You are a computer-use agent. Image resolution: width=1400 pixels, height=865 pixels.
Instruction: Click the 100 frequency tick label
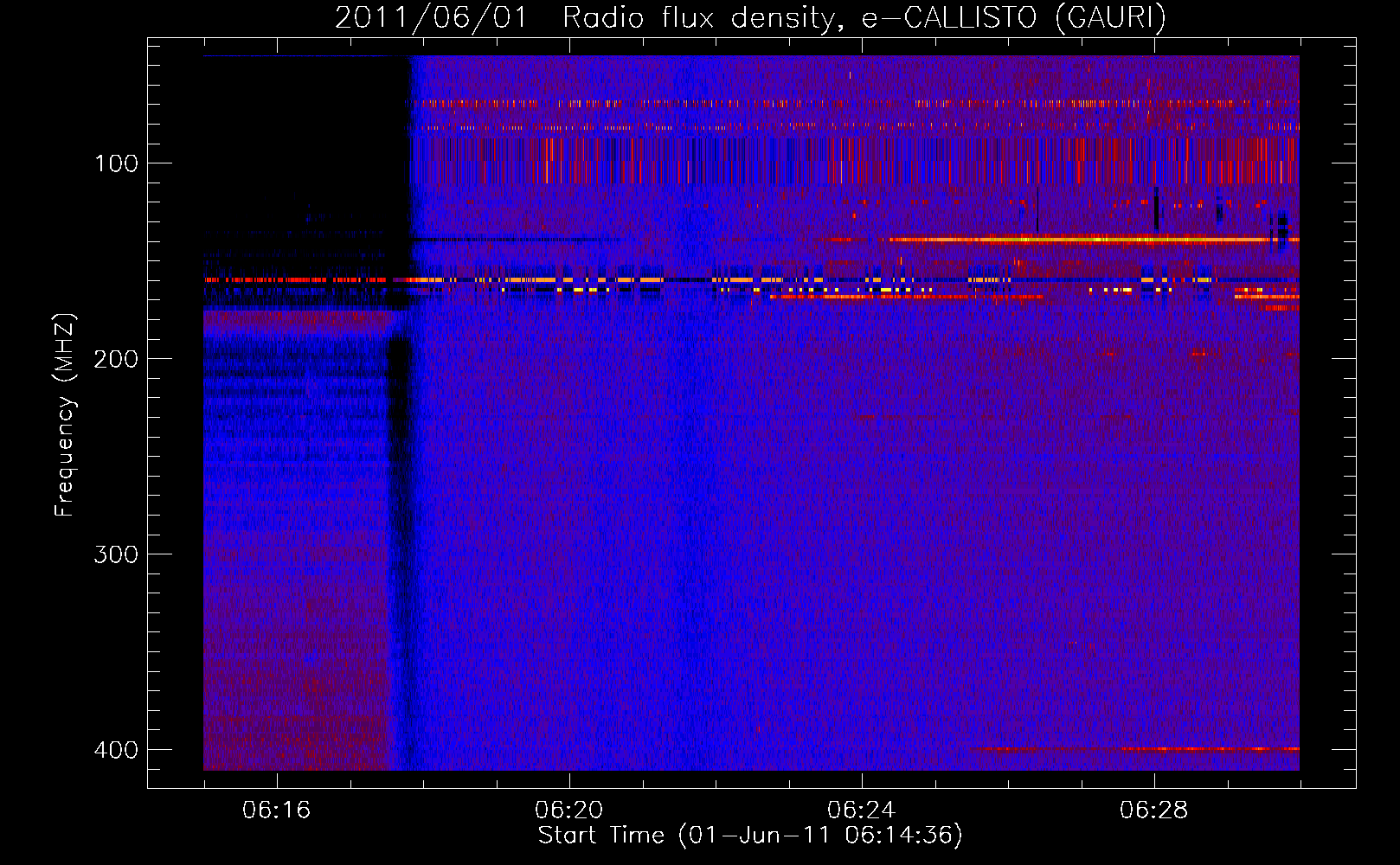point(116,163)
